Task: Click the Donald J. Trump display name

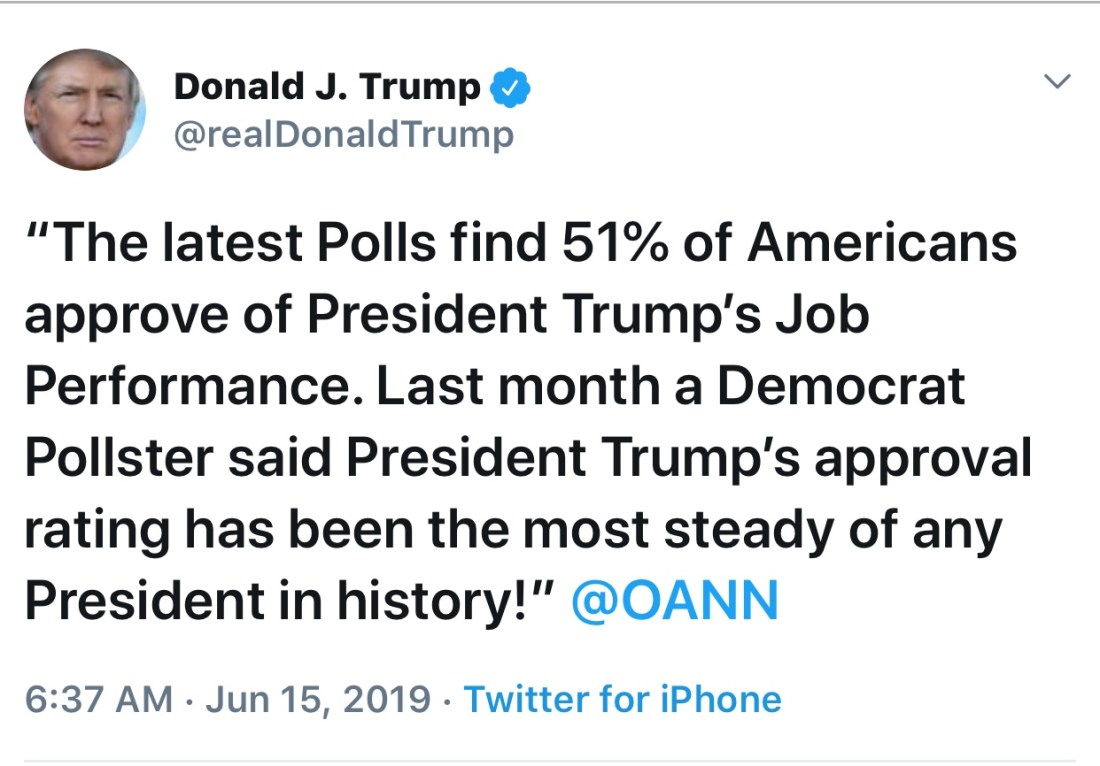Action: [x=327, y=88]
